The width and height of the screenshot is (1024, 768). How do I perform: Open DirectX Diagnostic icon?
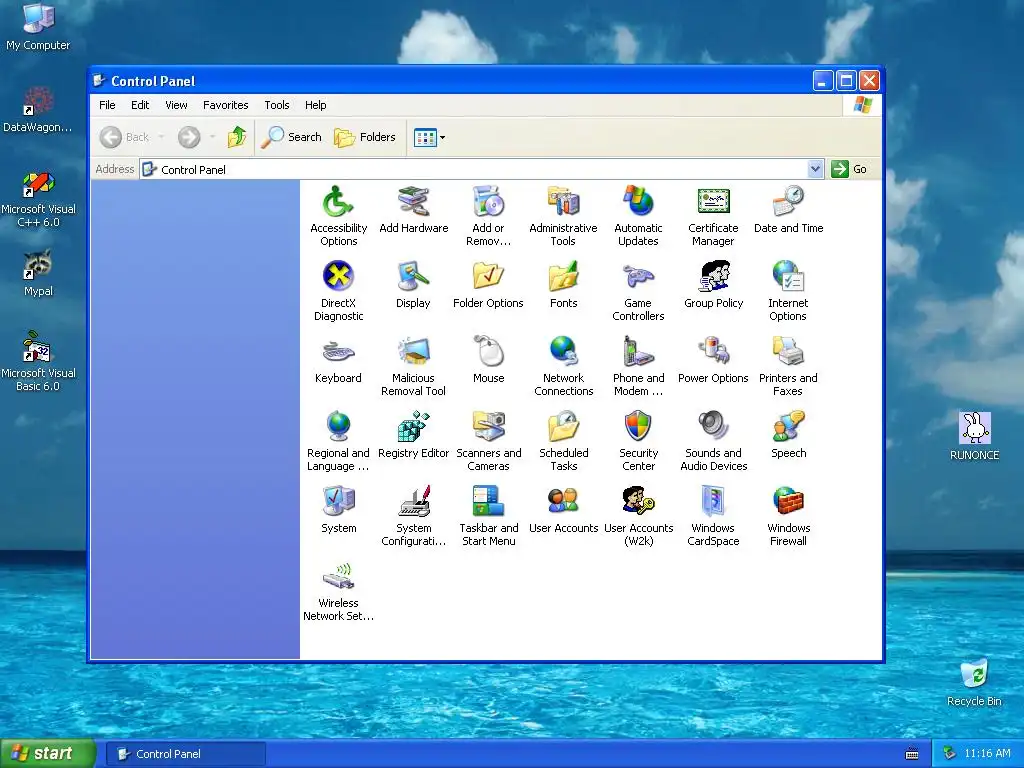(x=338, y=276)
